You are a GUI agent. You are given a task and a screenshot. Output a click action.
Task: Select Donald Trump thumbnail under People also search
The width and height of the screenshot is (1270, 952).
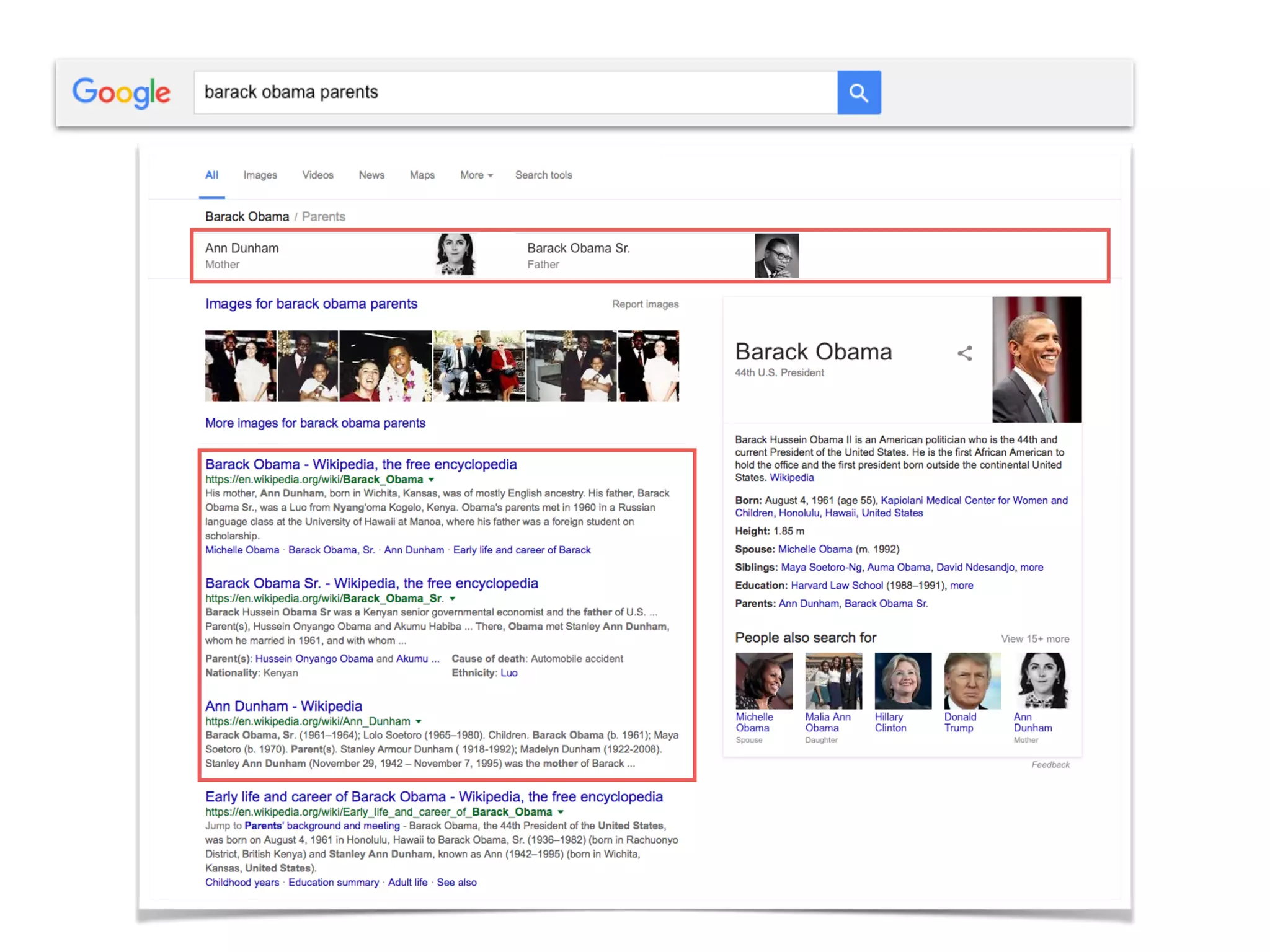[x=972, y=681]
